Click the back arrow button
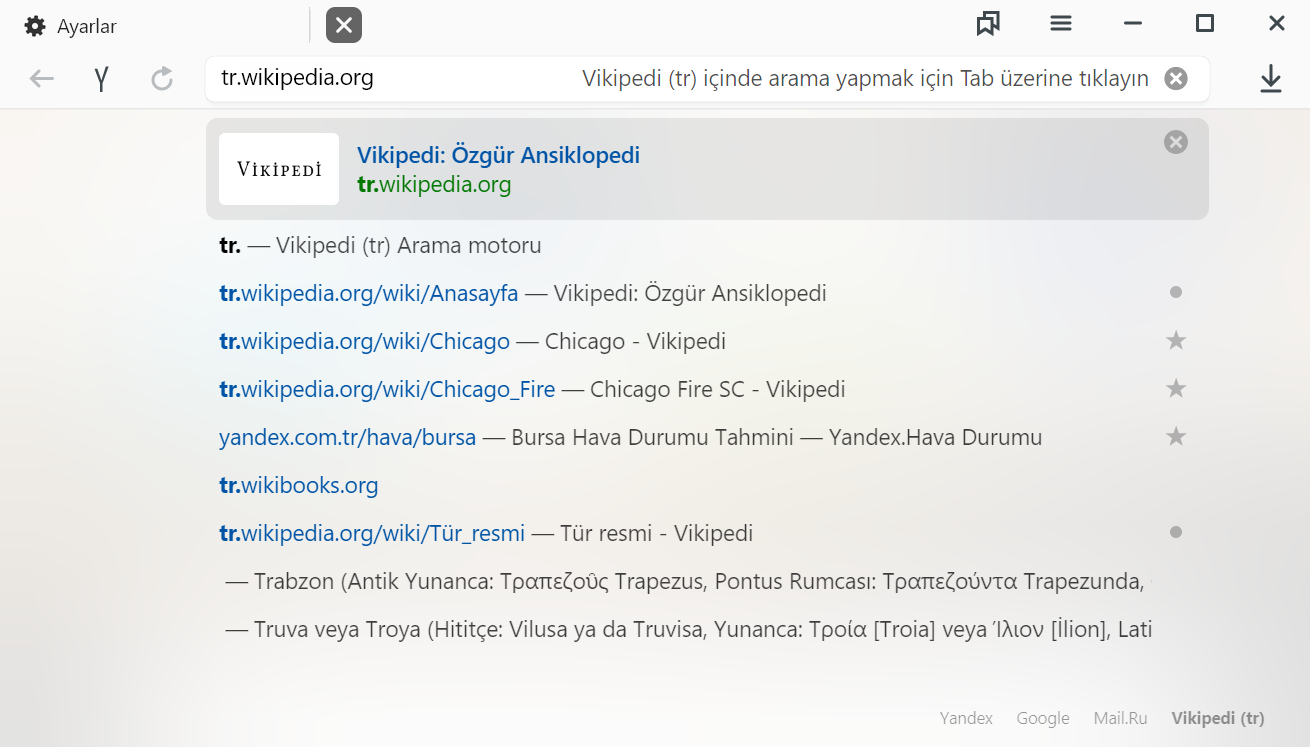 41,79
